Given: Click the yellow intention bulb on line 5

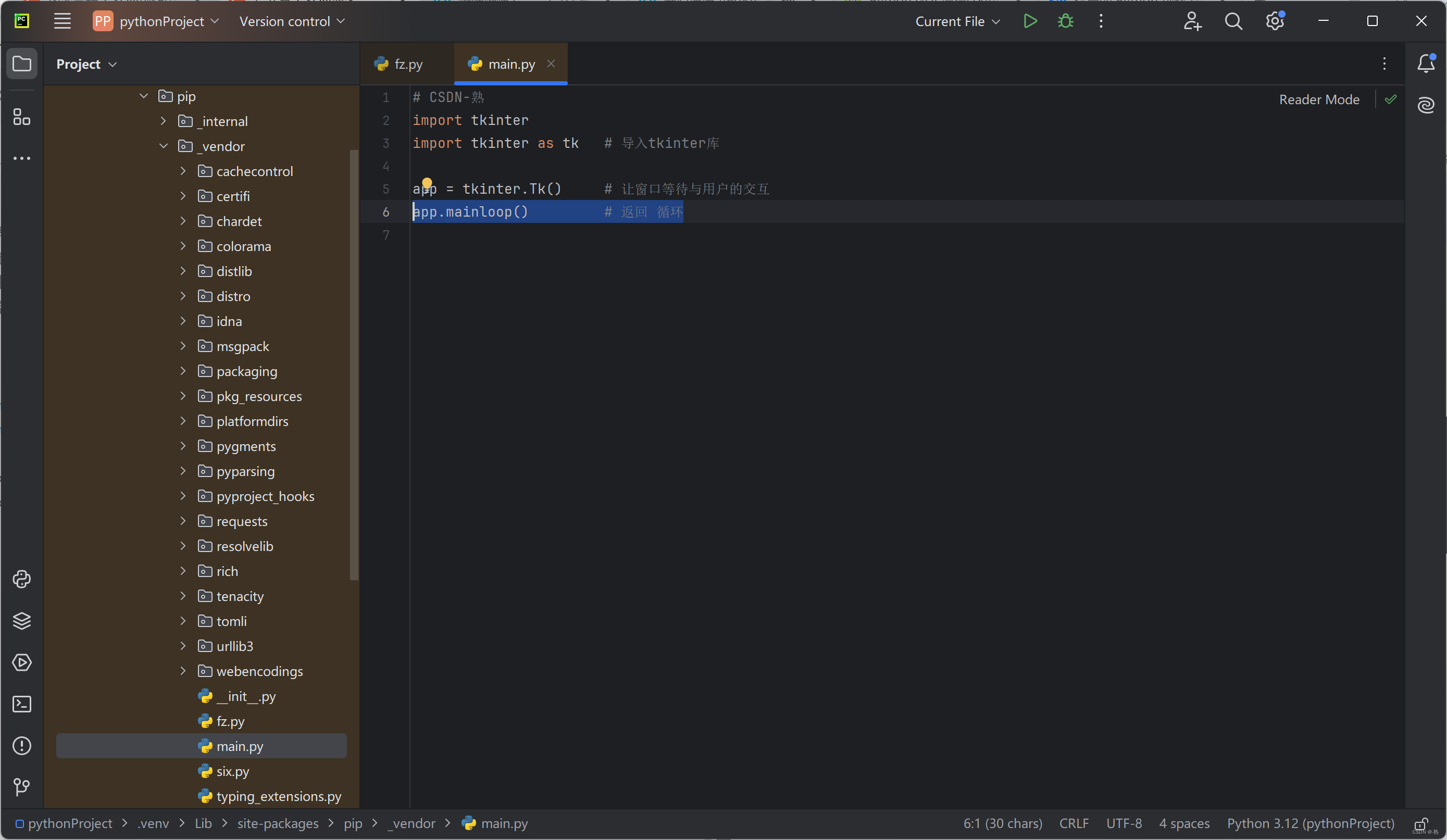Looking at the screenshot, I should coord(427,183).
